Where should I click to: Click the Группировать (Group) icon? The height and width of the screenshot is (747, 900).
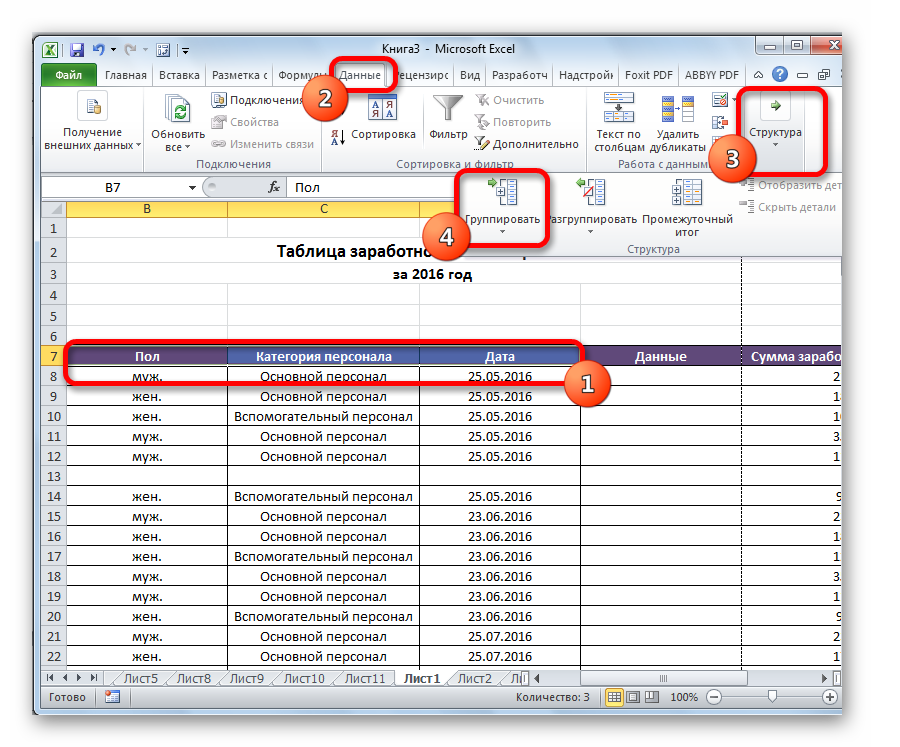click(503, 194)
